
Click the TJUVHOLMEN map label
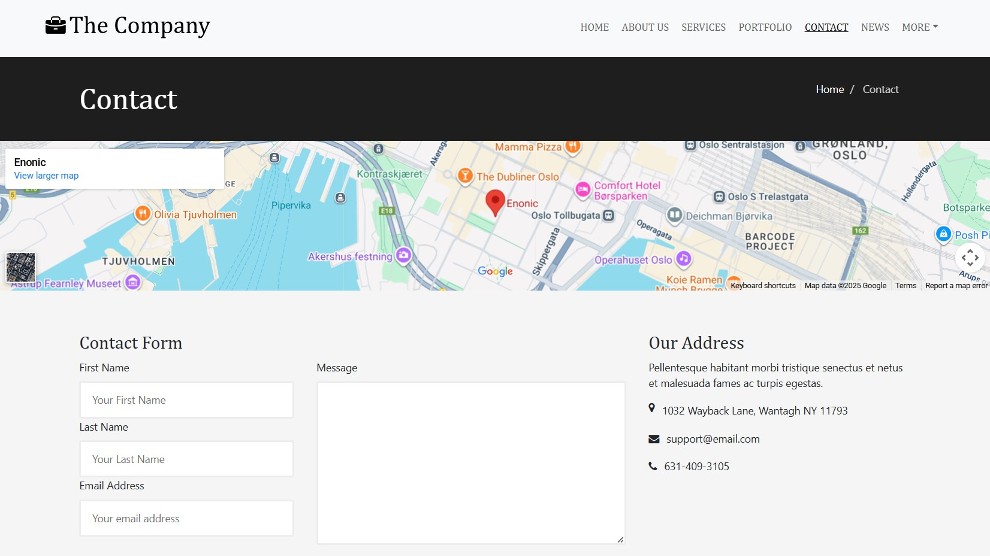(138, 261)
